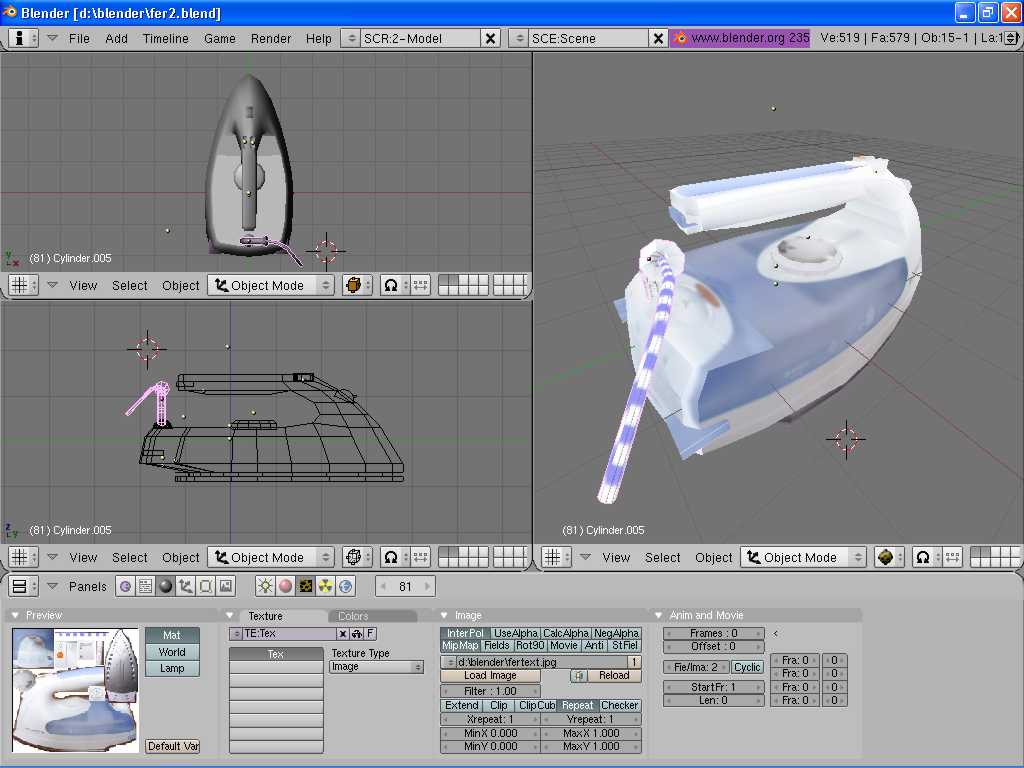Viewport: 1024px width, 768px height.
Task: Toggle the UseAlpha image option
Action: pos(516,633)
